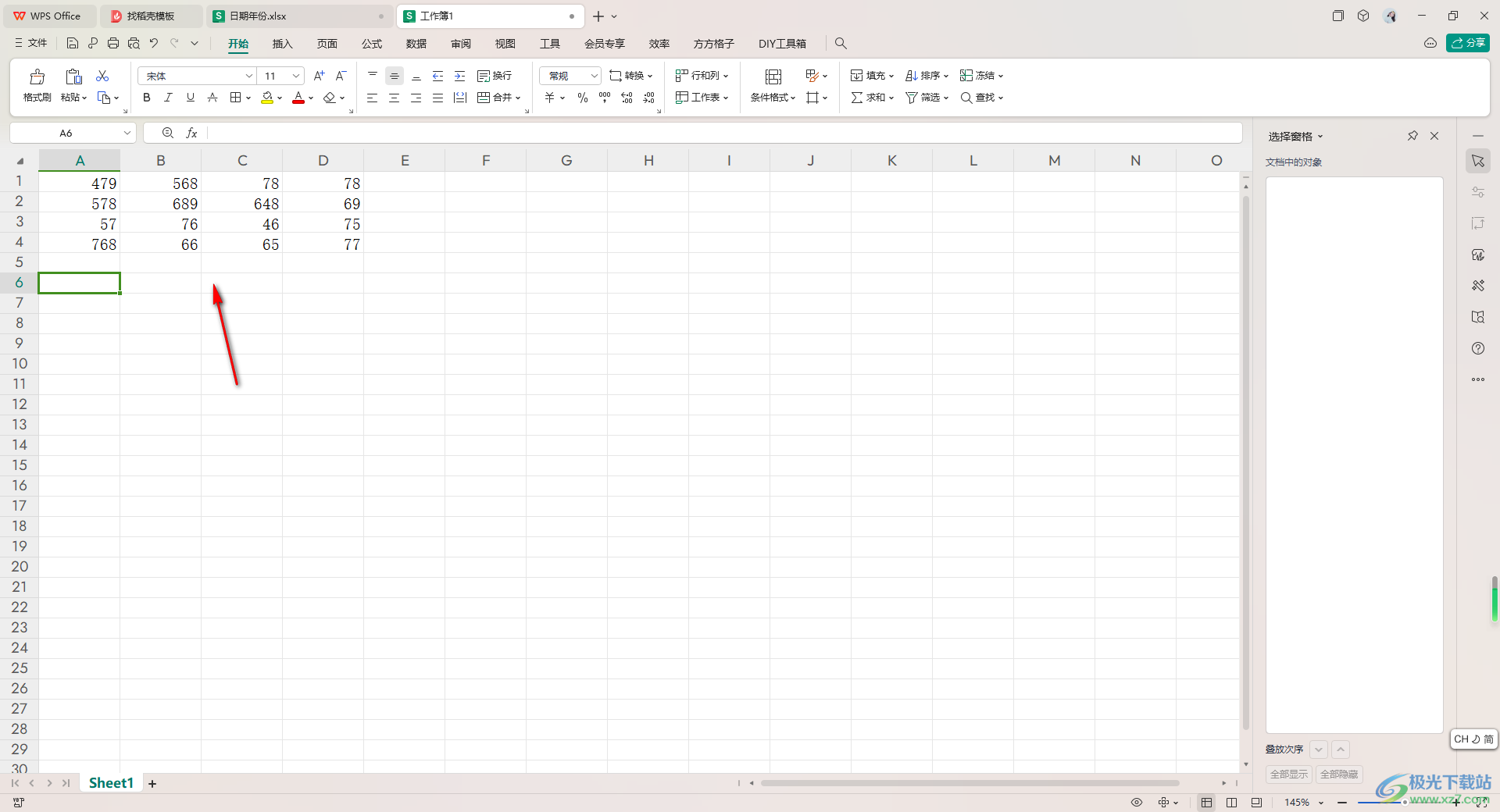
Task: Click the print icon in quick access bar
Action: click(113, 43)
